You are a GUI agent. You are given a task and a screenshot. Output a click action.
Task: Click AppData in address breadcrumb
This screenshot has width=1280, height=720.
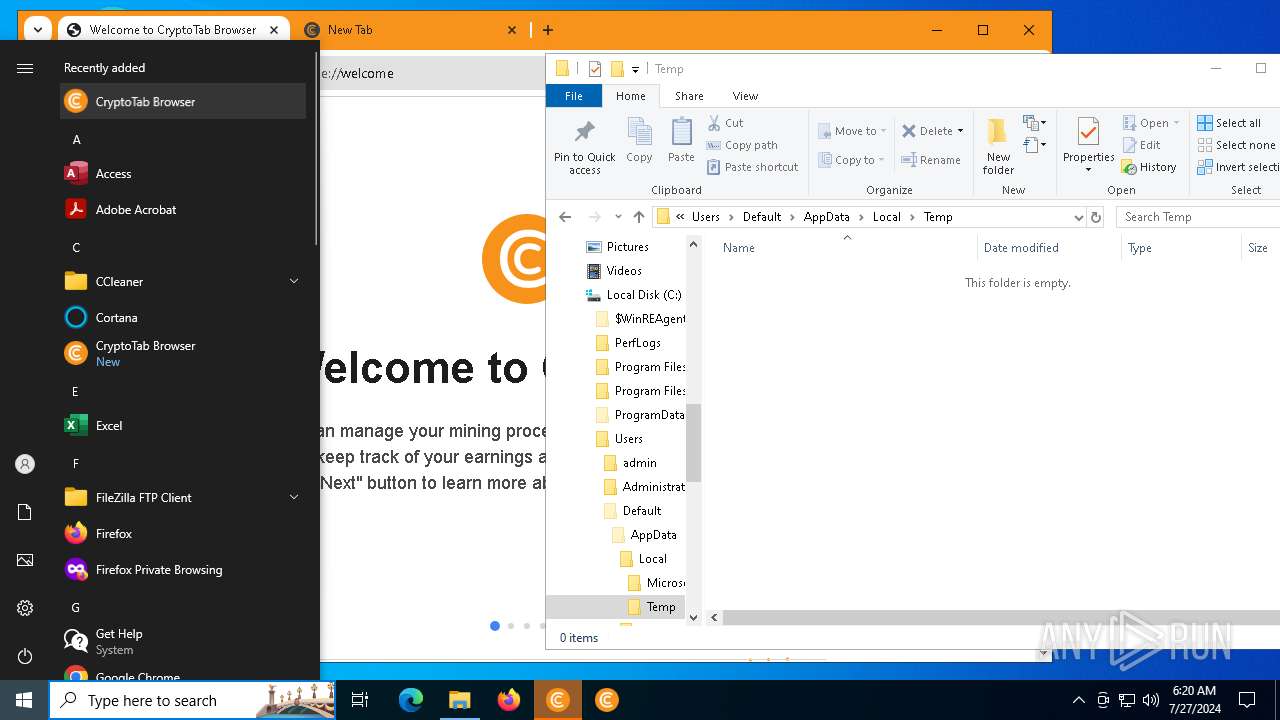[826, 217]
